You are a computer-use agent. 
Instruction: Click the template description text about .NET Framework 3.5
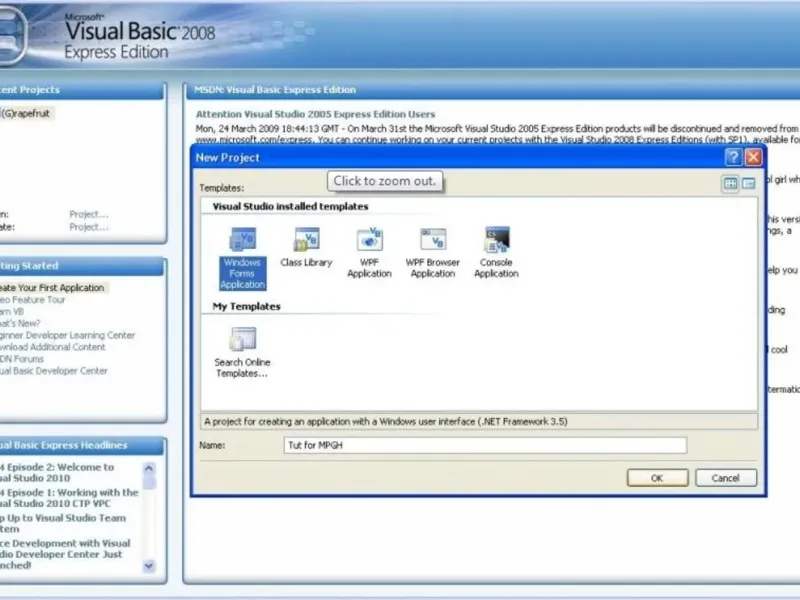pyautogui.click(x=386, y=421)
